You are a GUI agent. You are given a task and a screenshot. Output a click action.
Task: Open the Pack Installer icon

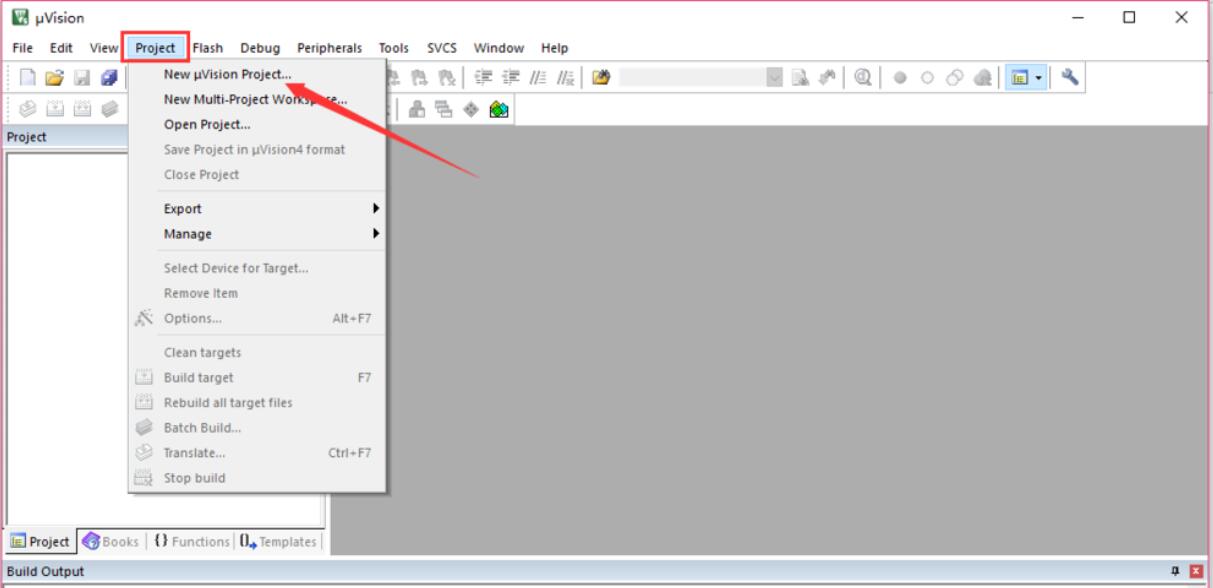point(499,110)
